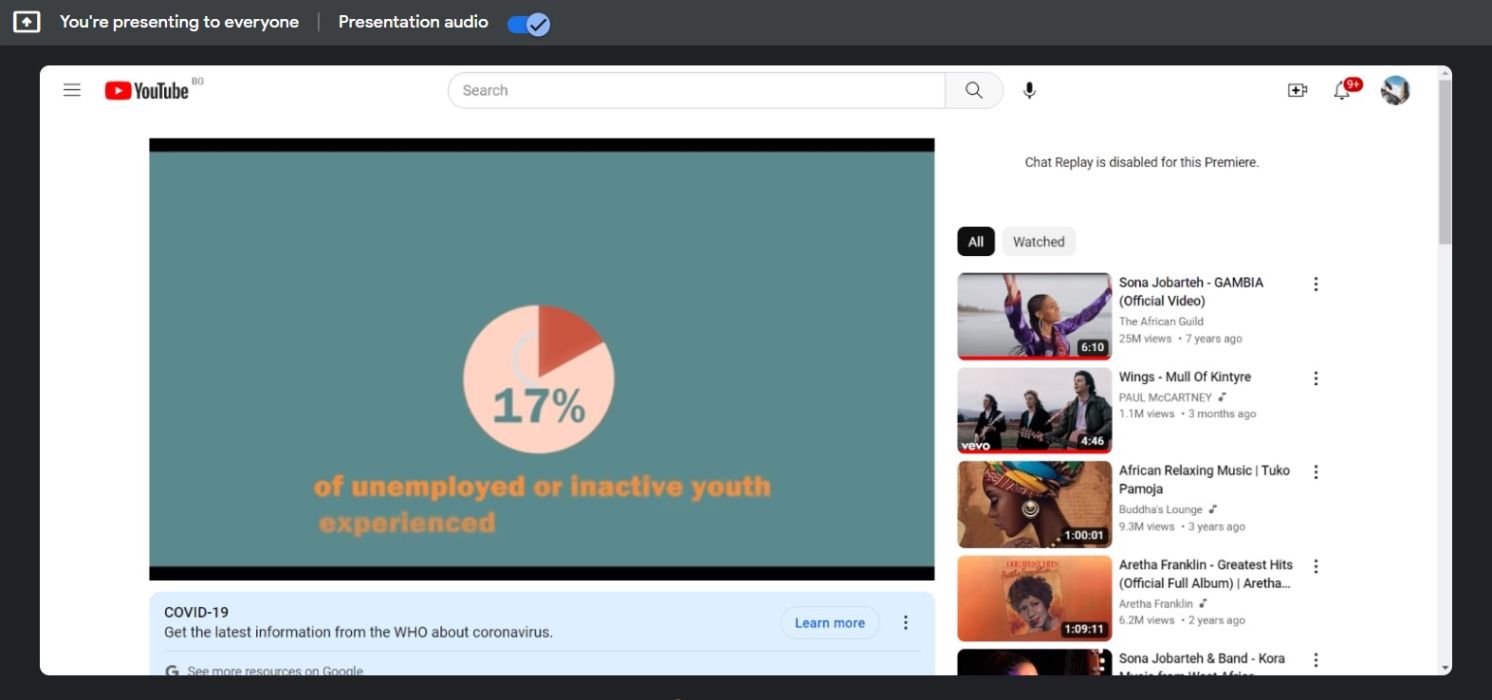Click the screen presenting icon in Meet bar
1492x700 pixels.
[27, 22]
